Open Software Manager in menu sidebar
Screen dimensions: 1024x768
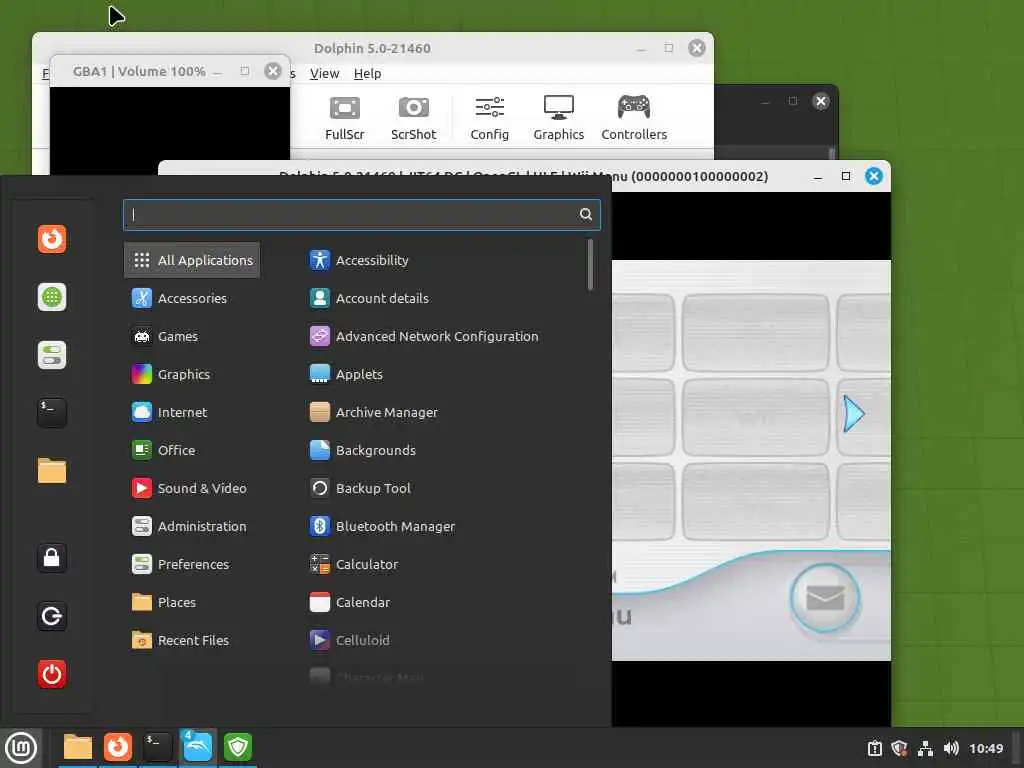52,297
